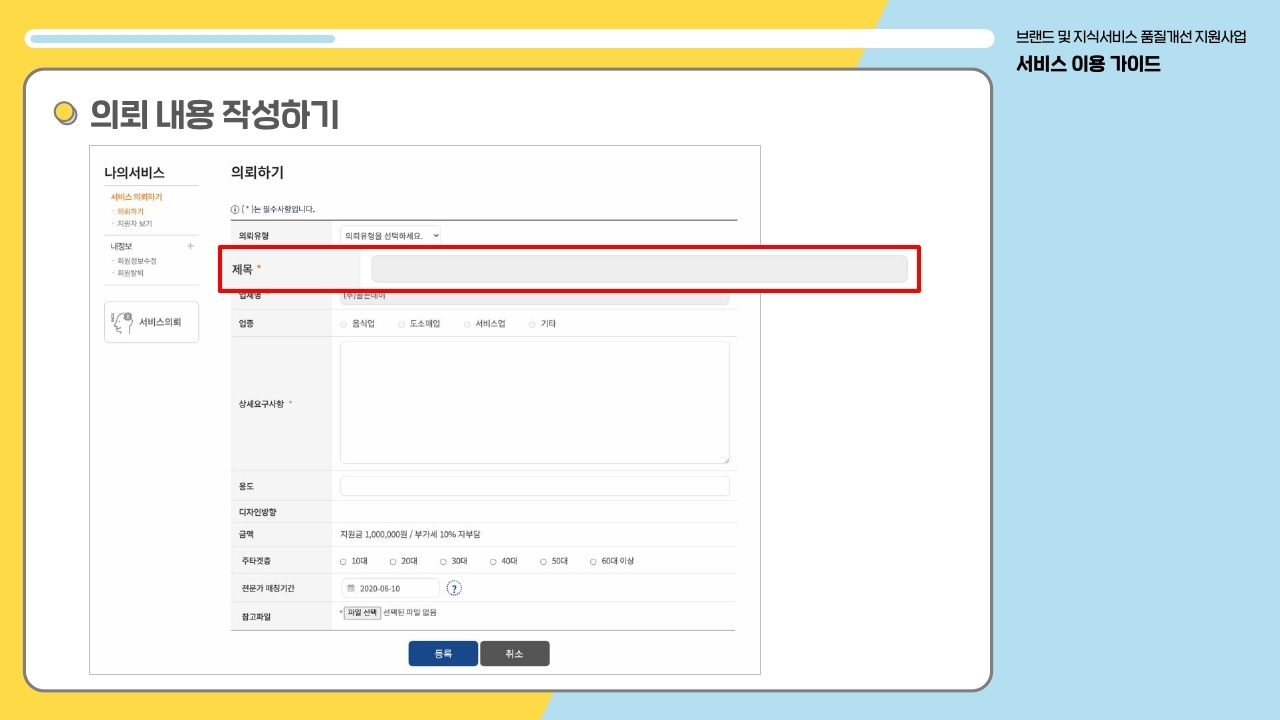Click the question mark help icon
The image size is (1280, 720).
point(454,588)
